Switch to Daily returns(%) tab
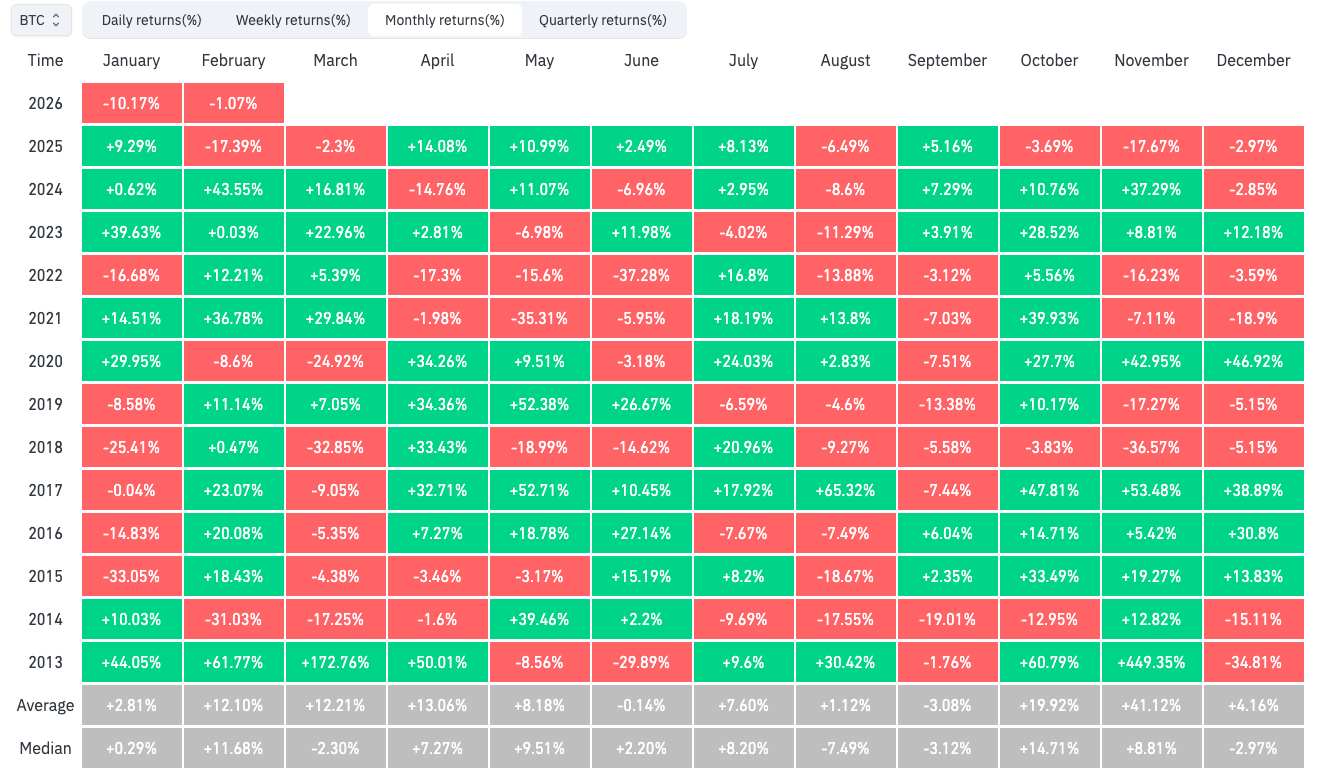The height and width of the screenshot is (776, 1318). pos(151,20)
